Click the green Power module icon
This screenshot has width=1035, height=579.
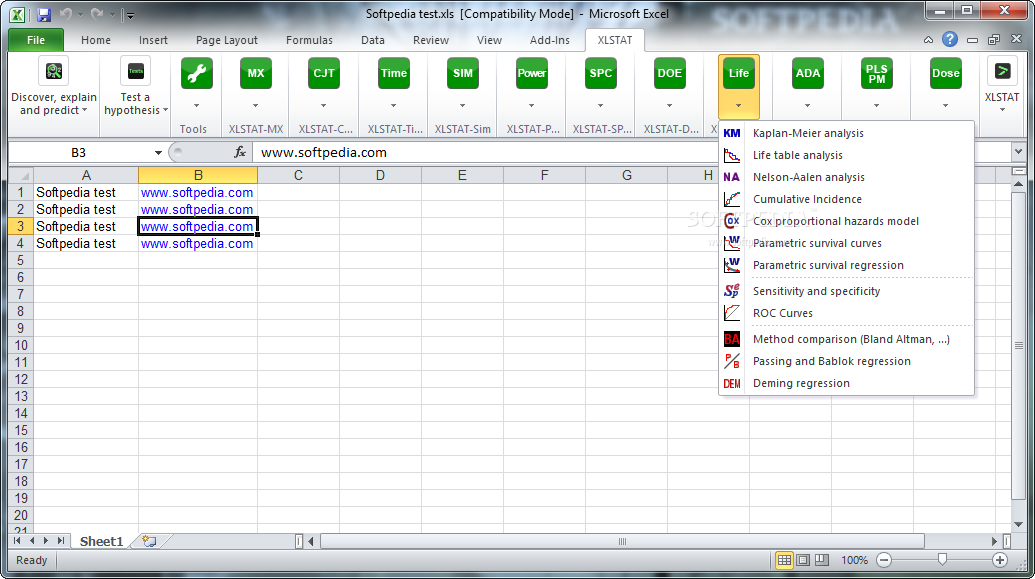pyautogui.click(x=531, y=73)
